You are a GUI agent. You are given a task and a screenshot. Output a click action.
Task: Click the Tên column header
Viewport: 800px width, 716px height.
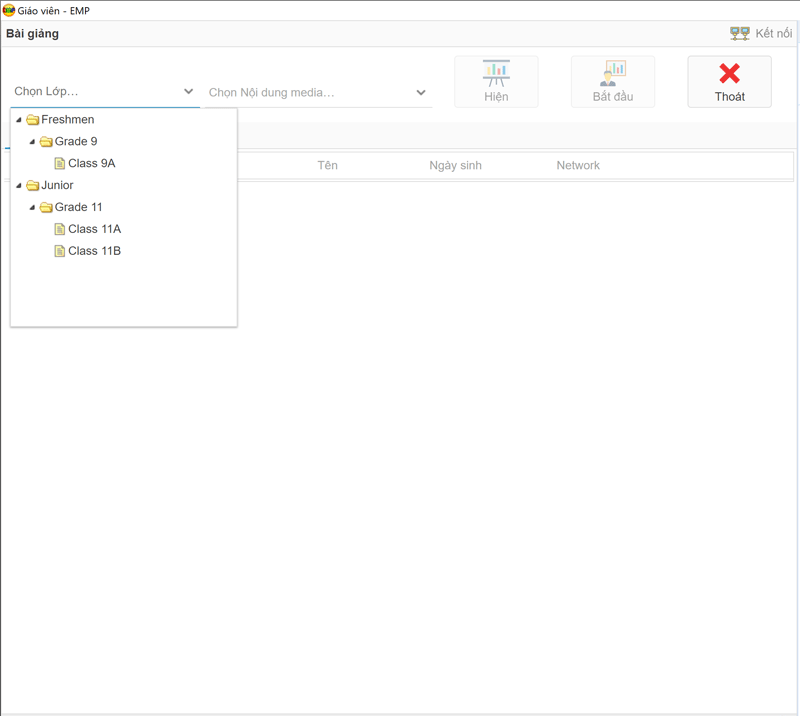click(328, 165)
